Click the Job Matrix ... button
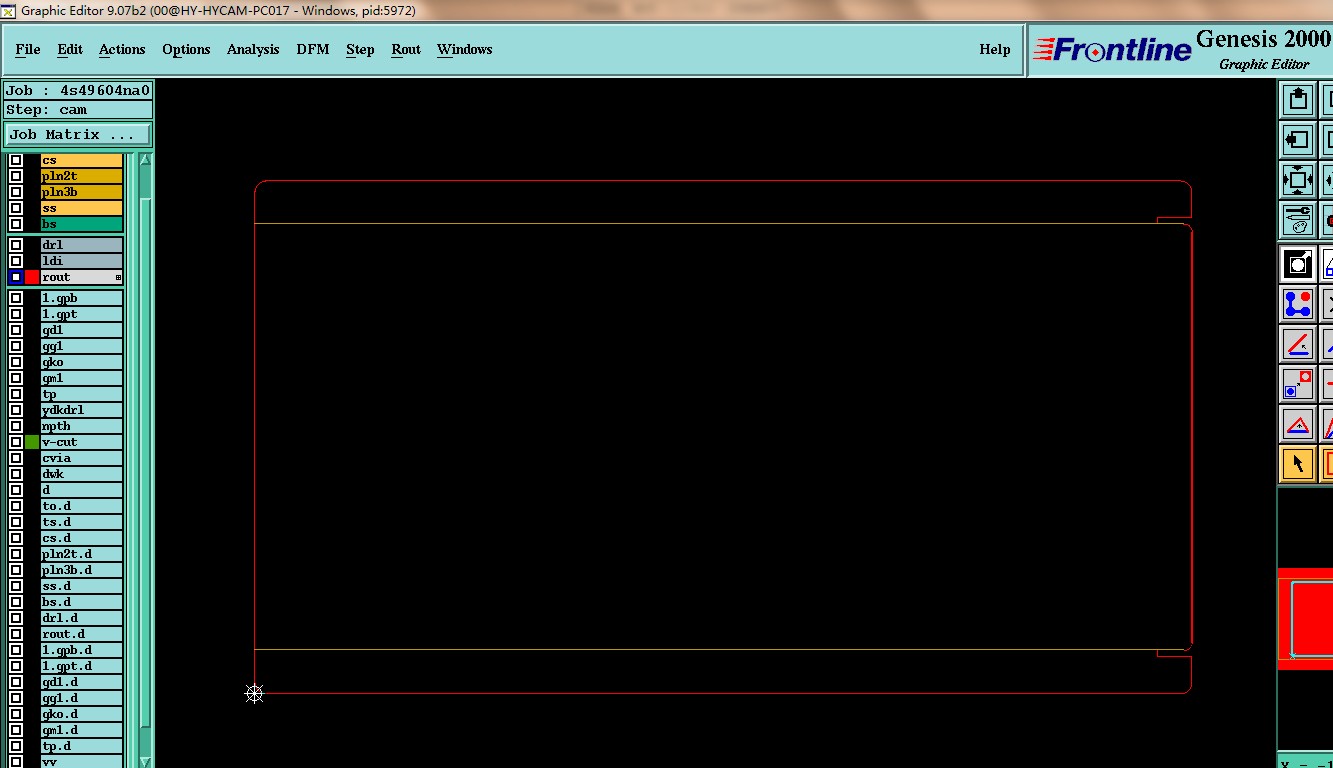Viewport: 1333px width, 768px height. coord(78,134)
